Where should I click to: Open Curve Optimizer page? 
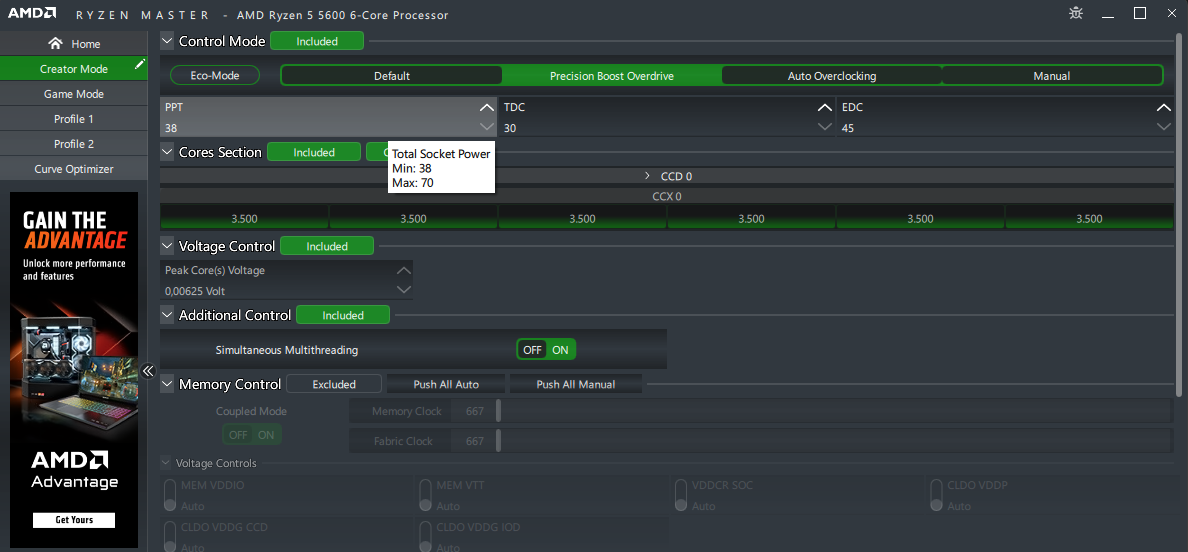[x=73, y=169]
